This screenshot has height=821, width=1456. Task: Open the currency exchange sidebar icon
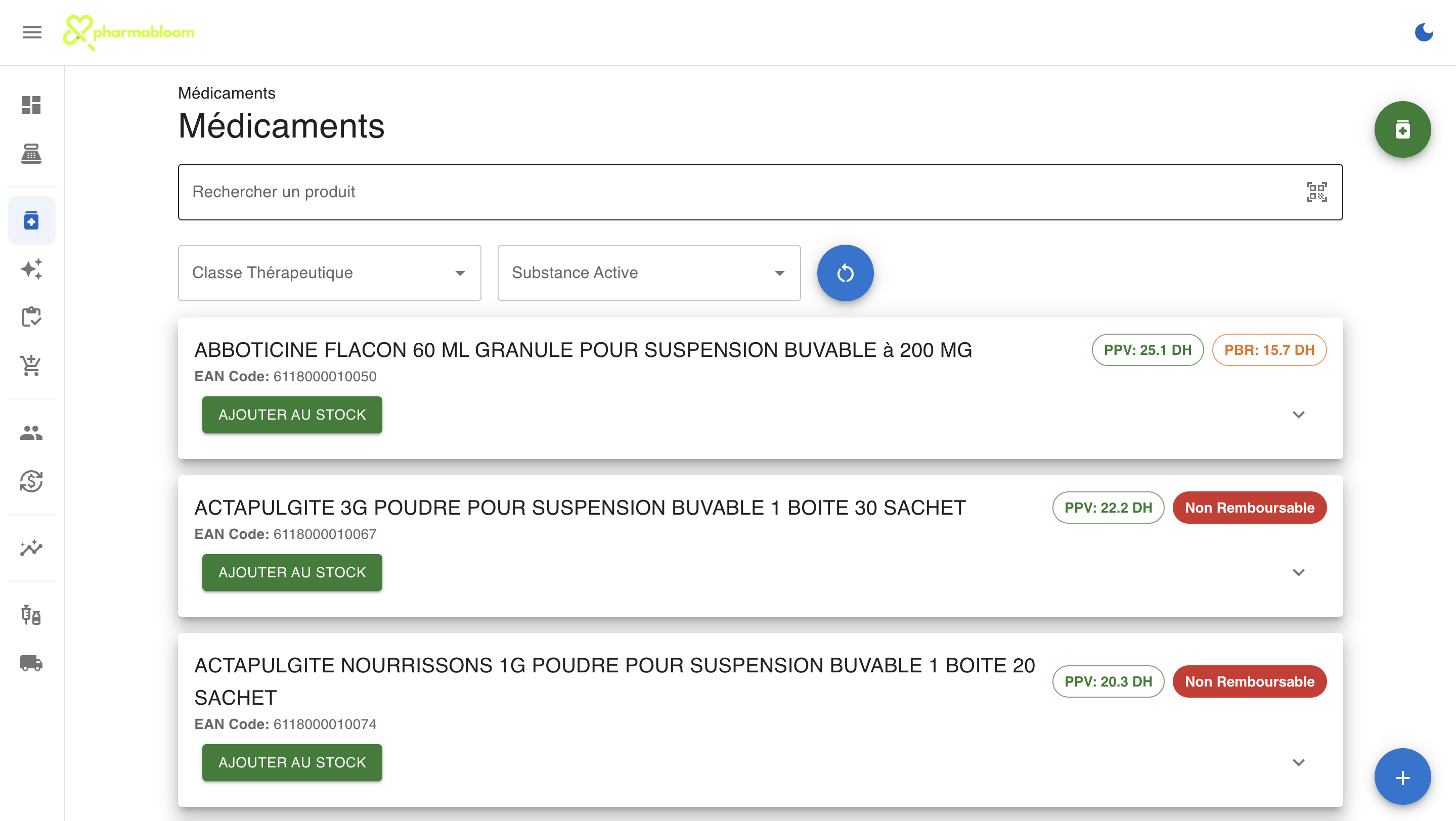[x=32, y=481]
